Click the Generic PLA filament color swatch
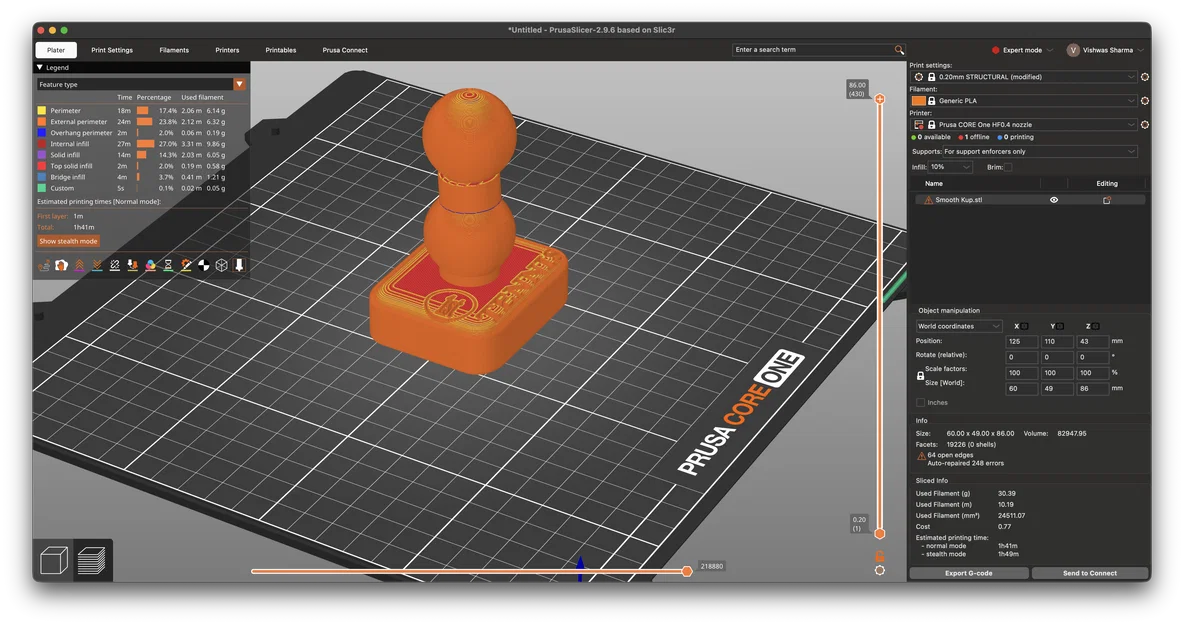The width and height of the screenshot is (1184, 625). [x=918, y=100]
